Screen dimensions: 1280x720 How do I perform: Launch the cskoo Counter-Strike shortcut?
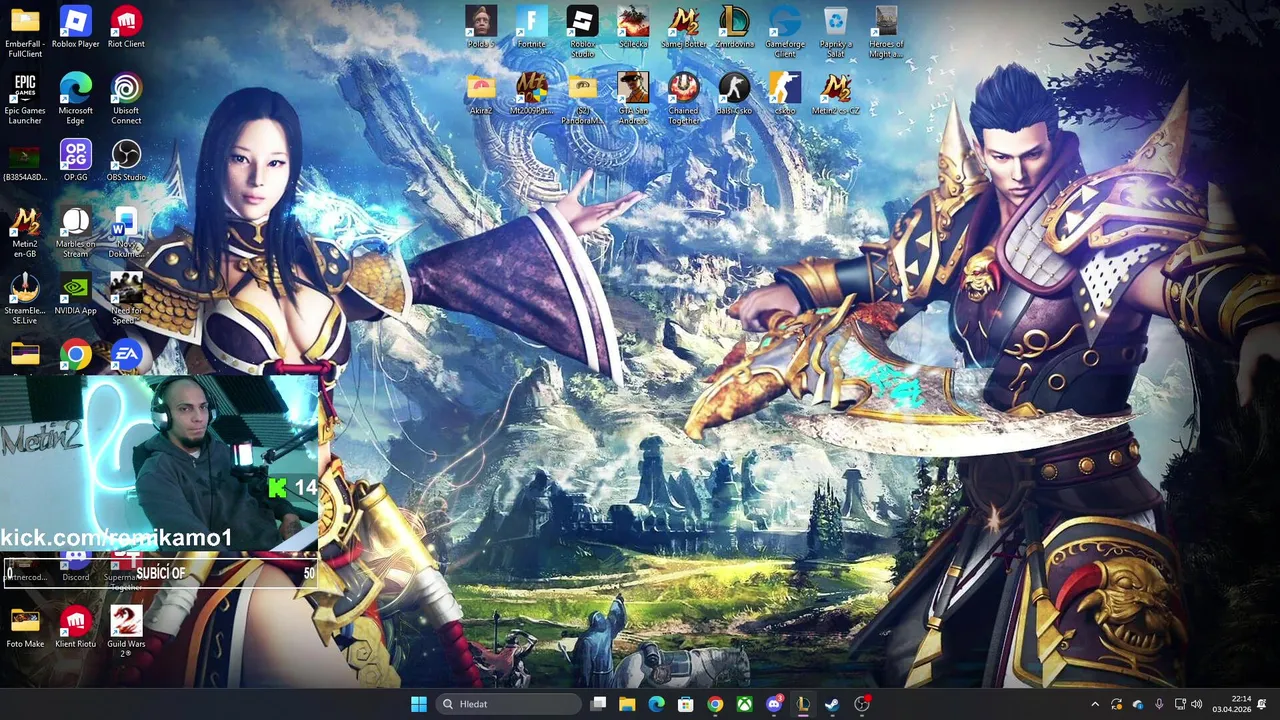[785, 94]
